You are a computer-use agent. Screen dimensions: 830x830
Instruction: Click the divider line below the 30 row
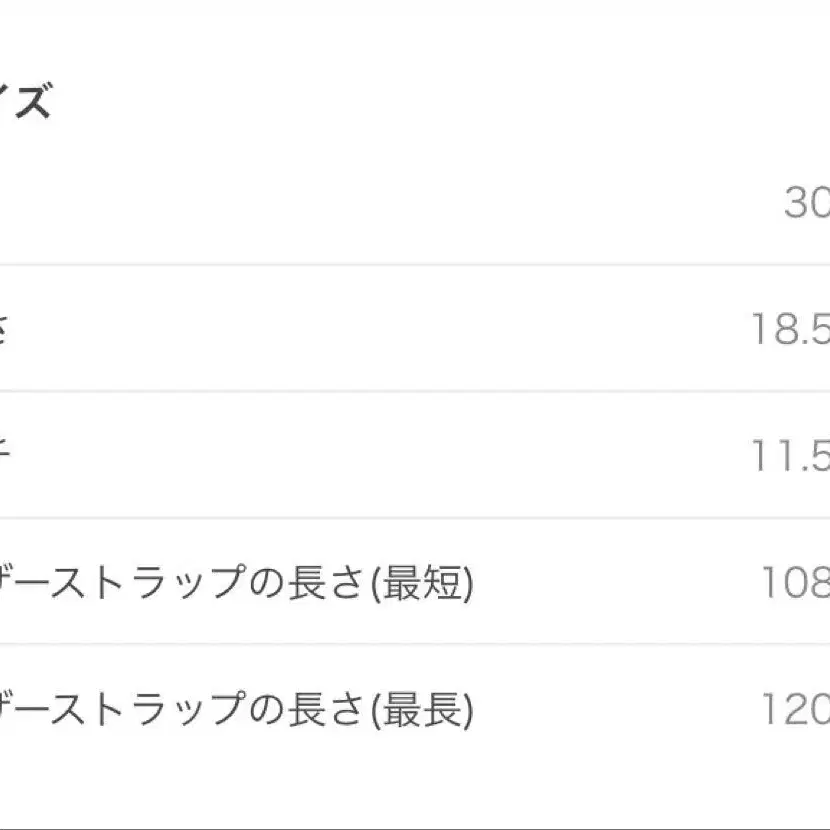415,265
